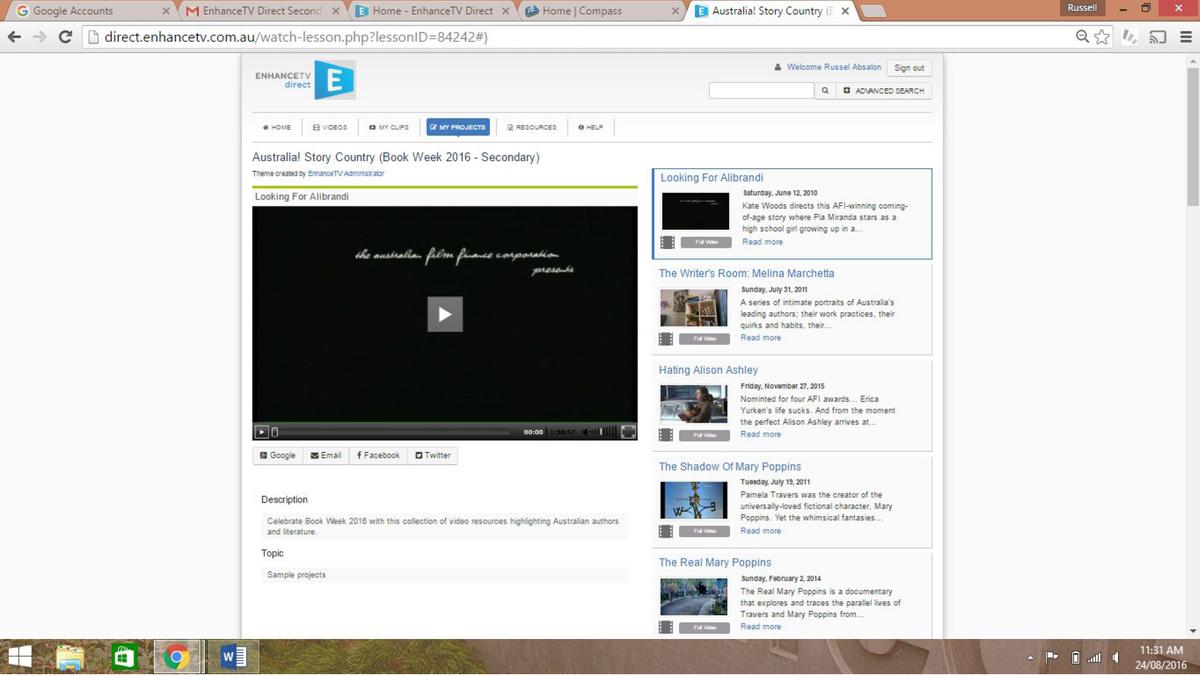Open the HELP nav item

pyautogui.click(x=591, y=127)
